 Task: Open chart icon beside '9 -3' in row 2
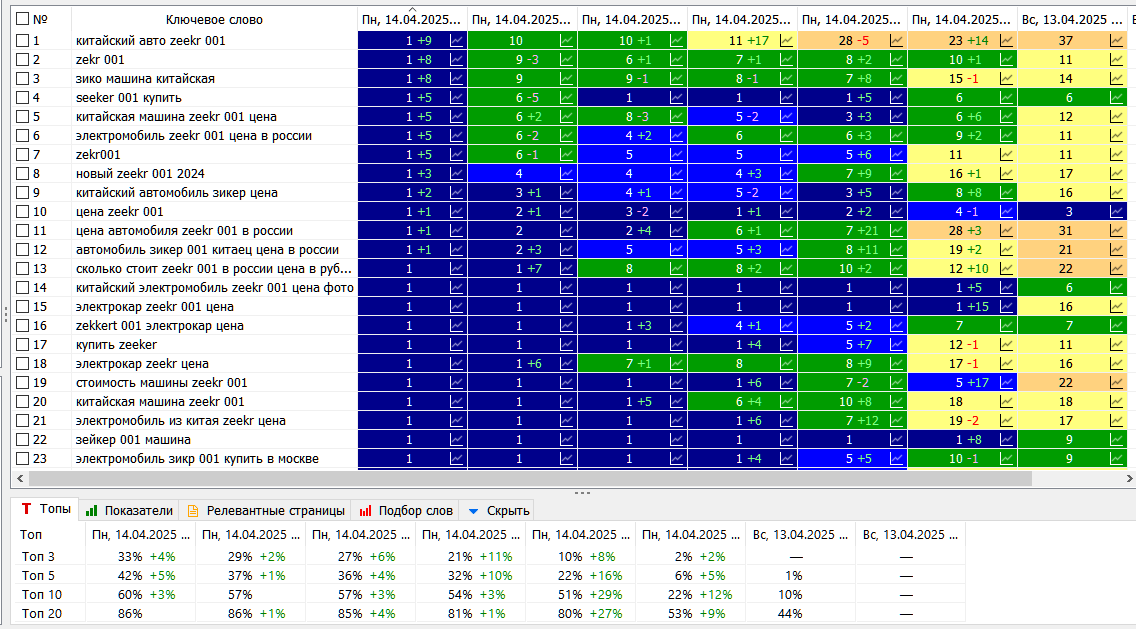click(567, 59)
